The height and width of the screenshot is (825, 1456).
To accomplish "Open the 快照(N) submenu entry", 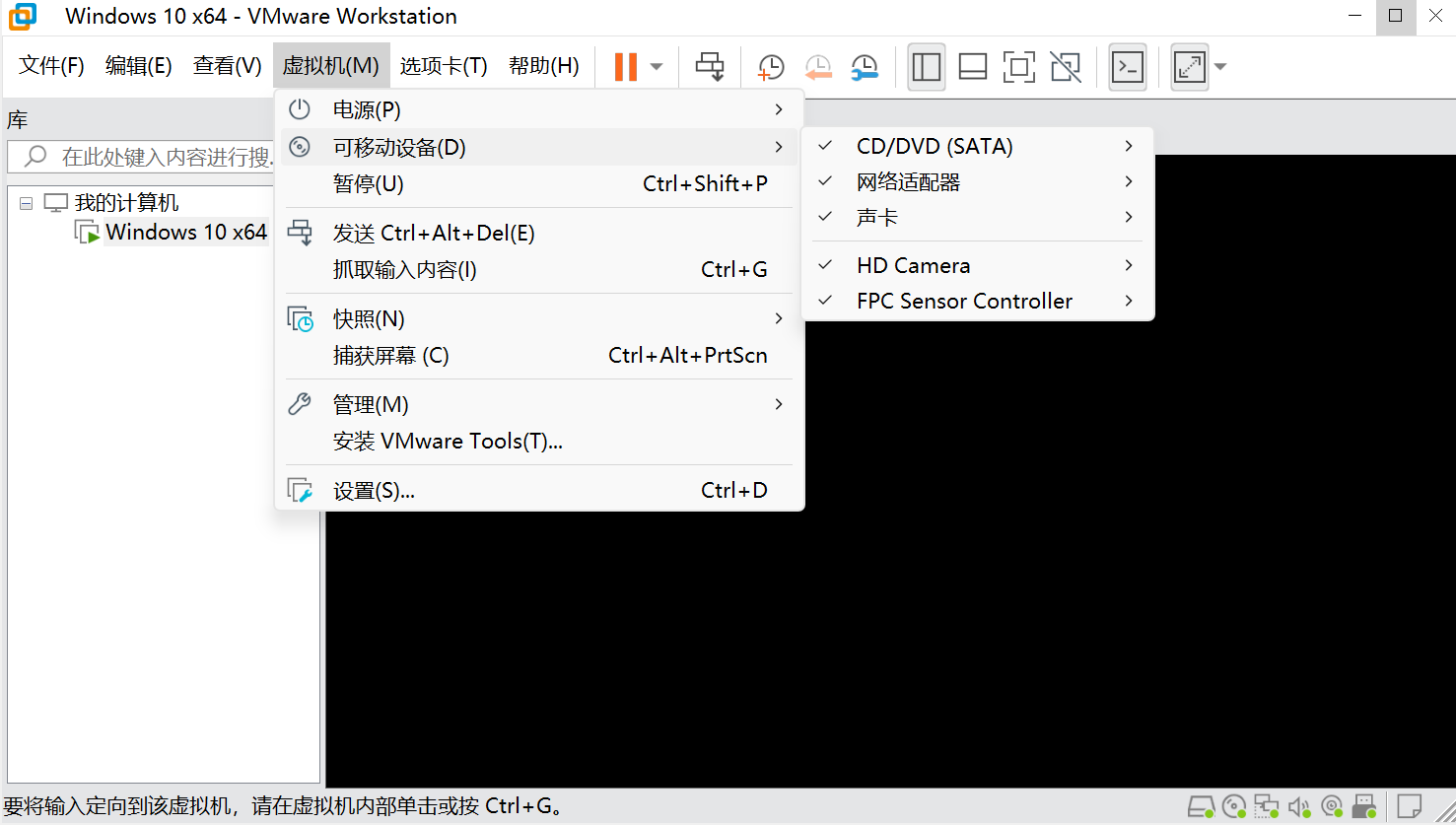I will tap(539, 319).
